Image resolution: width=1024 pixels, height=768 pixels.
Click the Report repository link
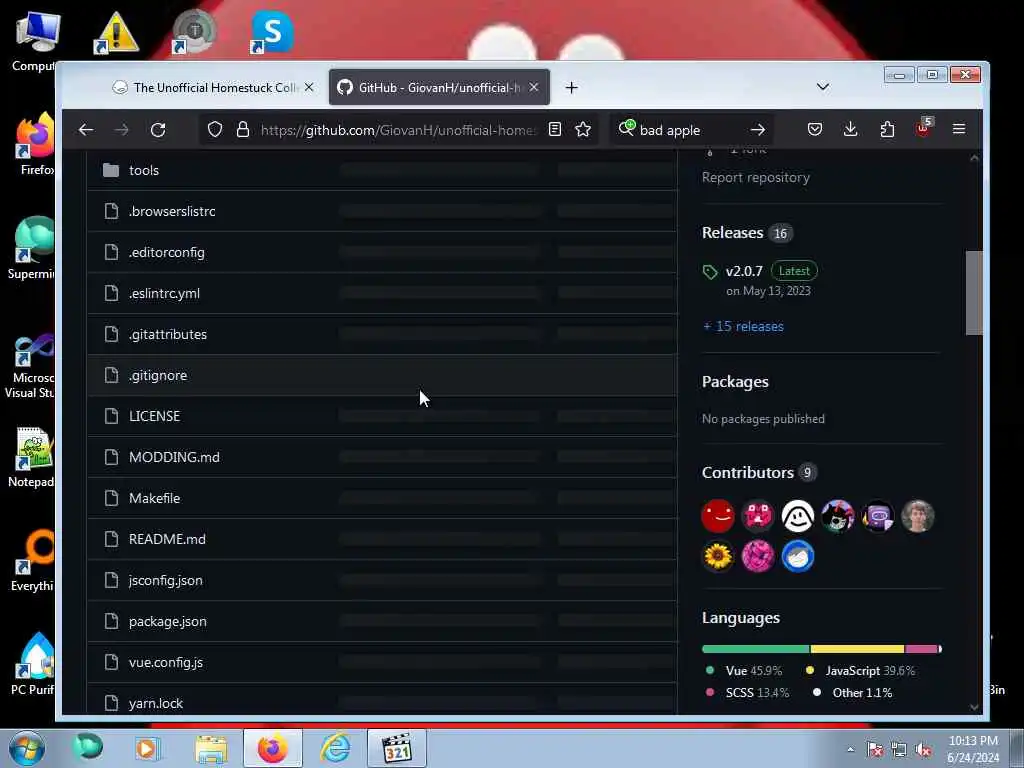pos(756,178)
